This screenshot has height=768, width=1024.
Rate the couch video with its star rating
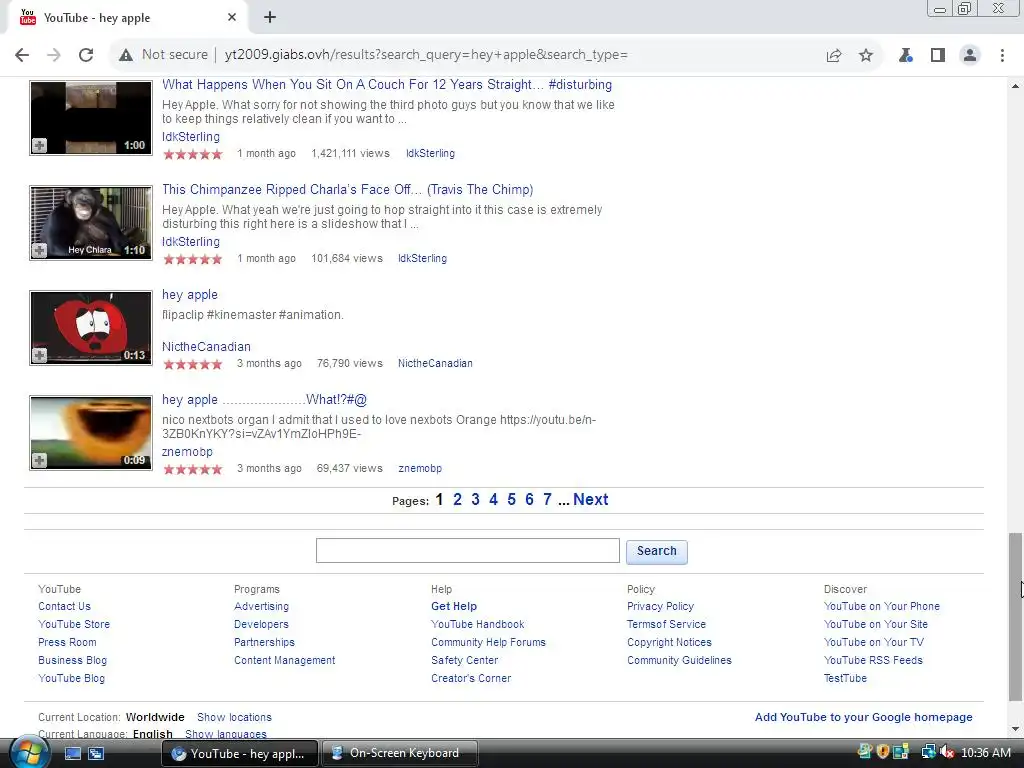193,154
